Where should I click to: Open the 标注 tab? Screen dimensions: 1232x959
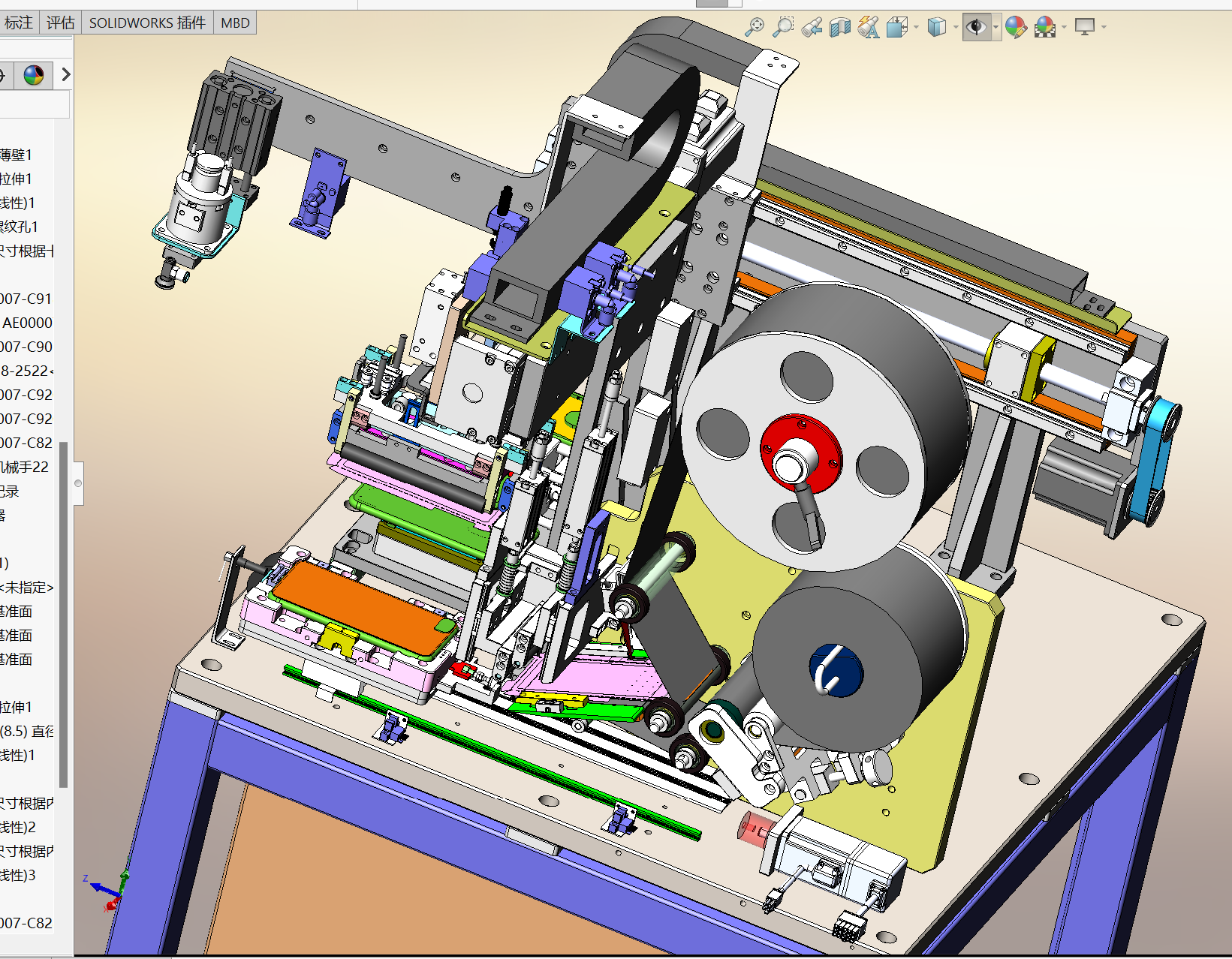click(x=19, y=23)
